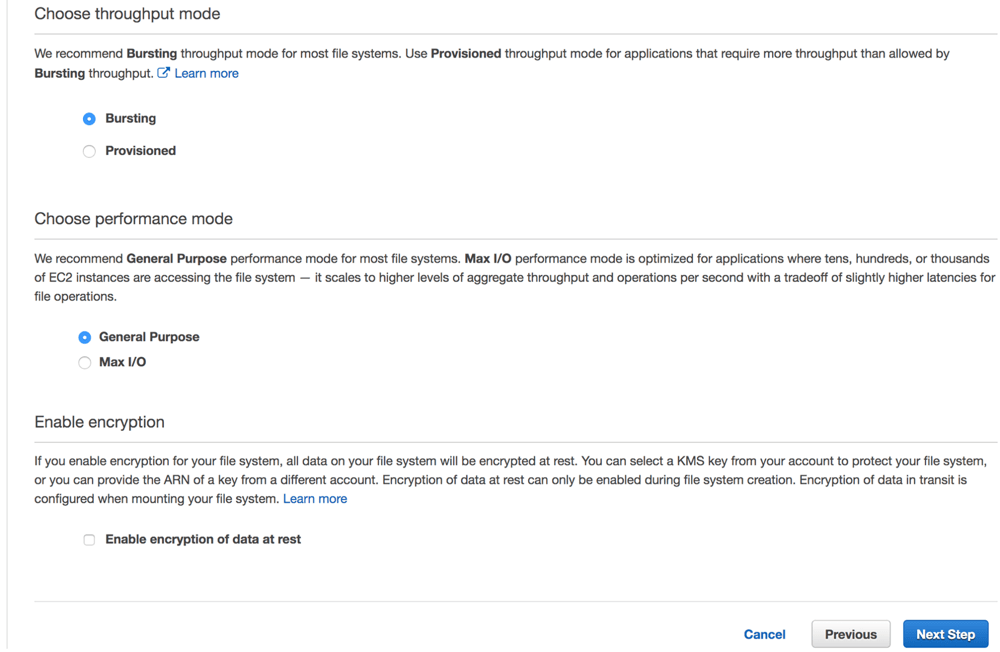Screen dimensions: 1000x652
Task: Select the Provisioned throughput mode
Action: [89, 151]
